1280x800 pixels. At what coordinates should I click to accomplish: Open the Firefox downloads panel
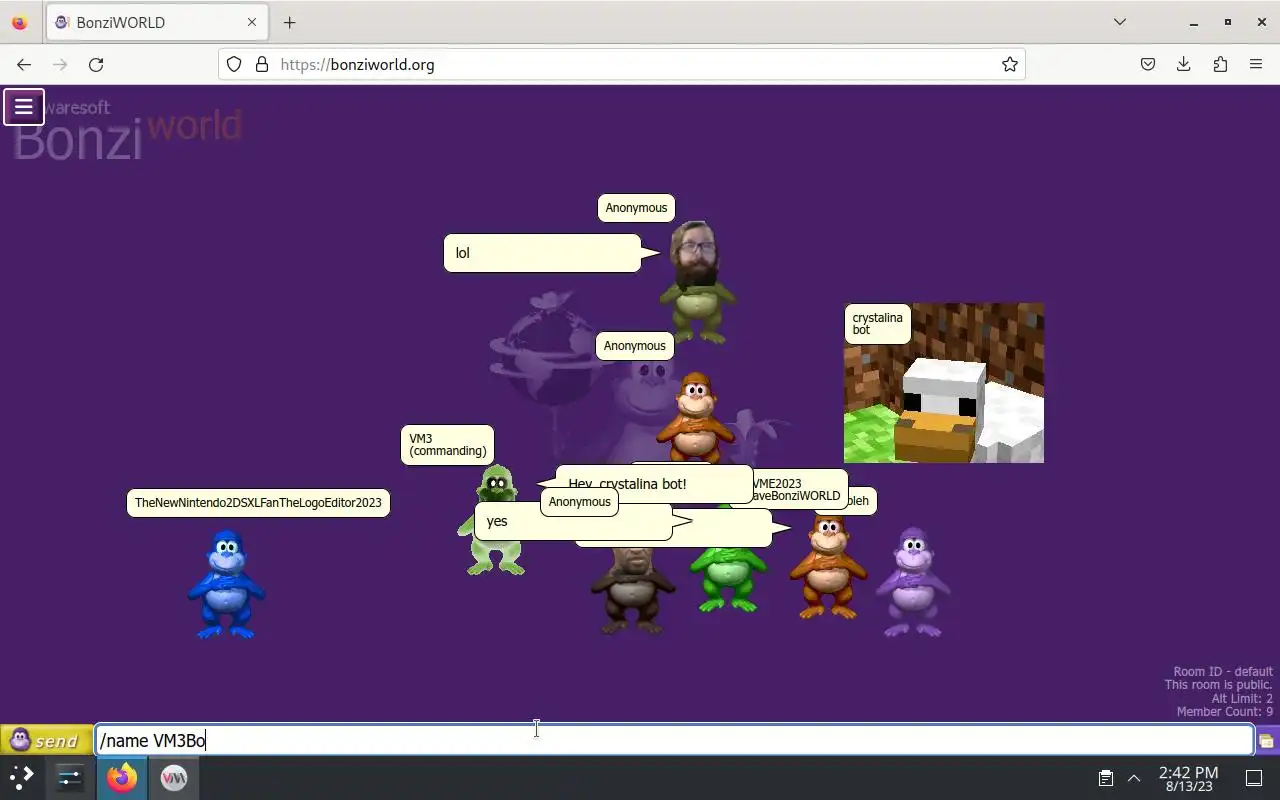point(1184,64)
